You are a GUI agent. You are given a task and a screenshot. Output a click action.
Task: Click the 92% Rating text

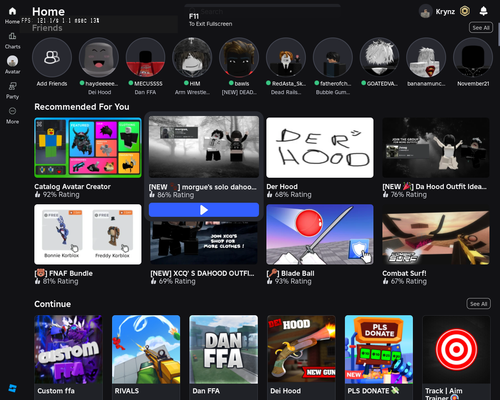(x=61, y=195)
